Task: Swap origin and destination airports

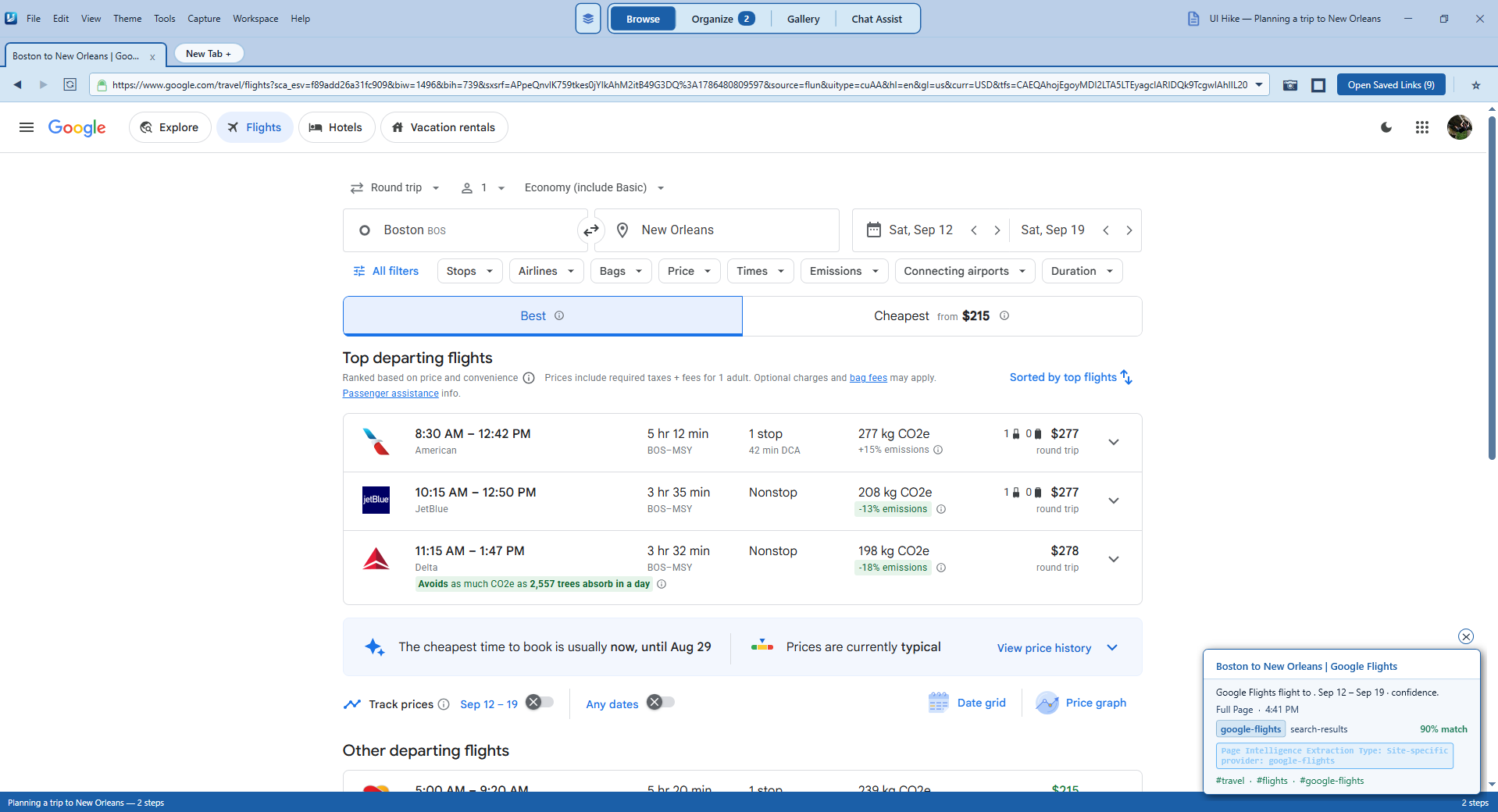Action: [x=591, y=230]
